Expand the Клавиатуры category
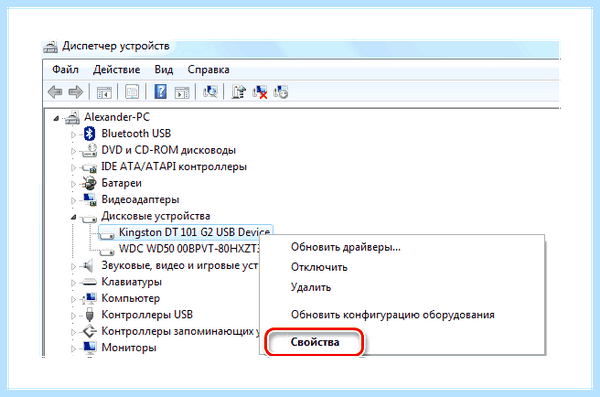This screenshot has height=397, width=600. coord(73,283)
